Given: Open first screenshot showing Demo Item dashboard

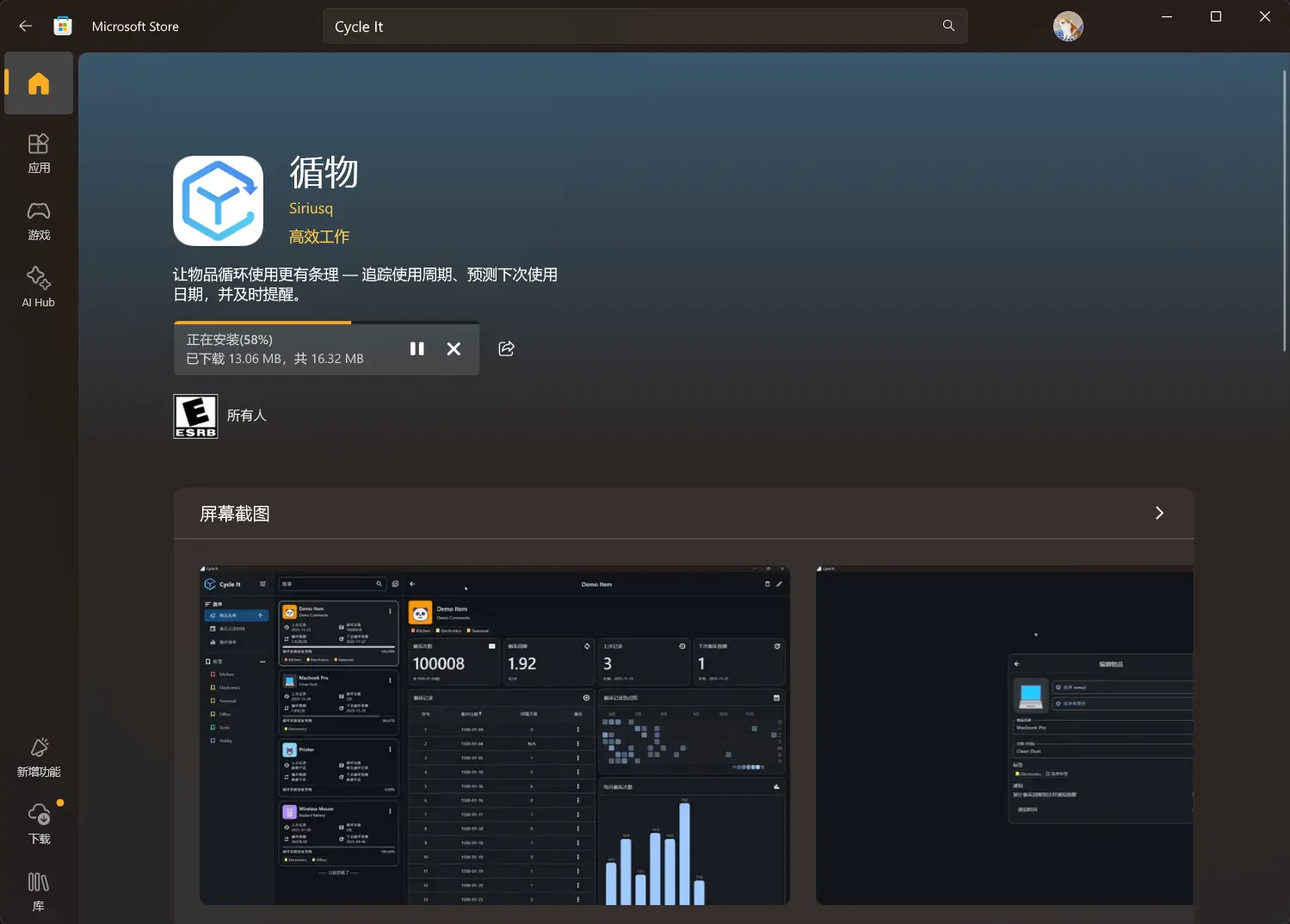Looking at the screenshot, I should [495, 735].
